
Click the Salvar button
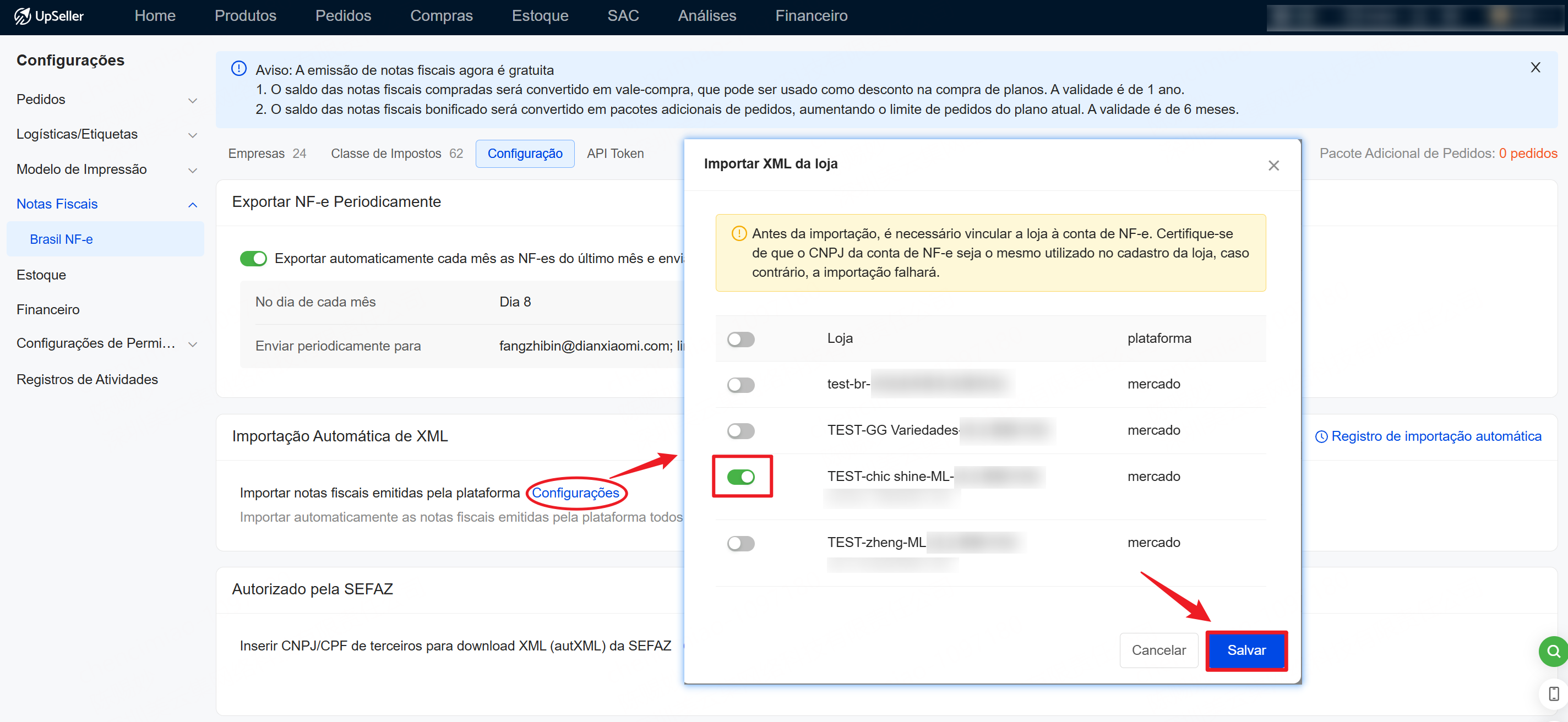[1245, 650]
